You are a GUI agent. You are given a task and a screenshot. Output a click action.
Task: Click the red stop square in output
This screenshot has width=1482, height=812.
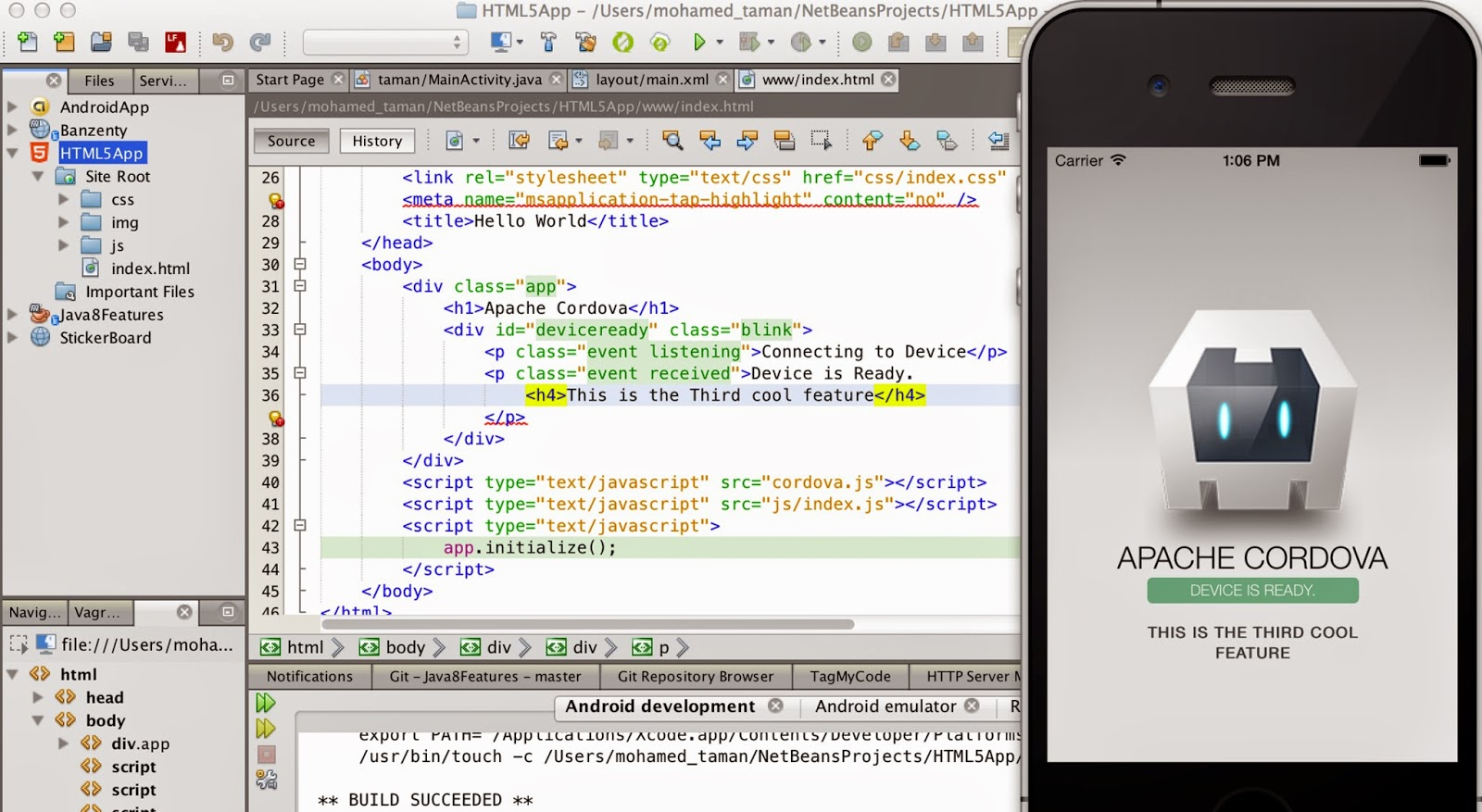pos(266,755)
